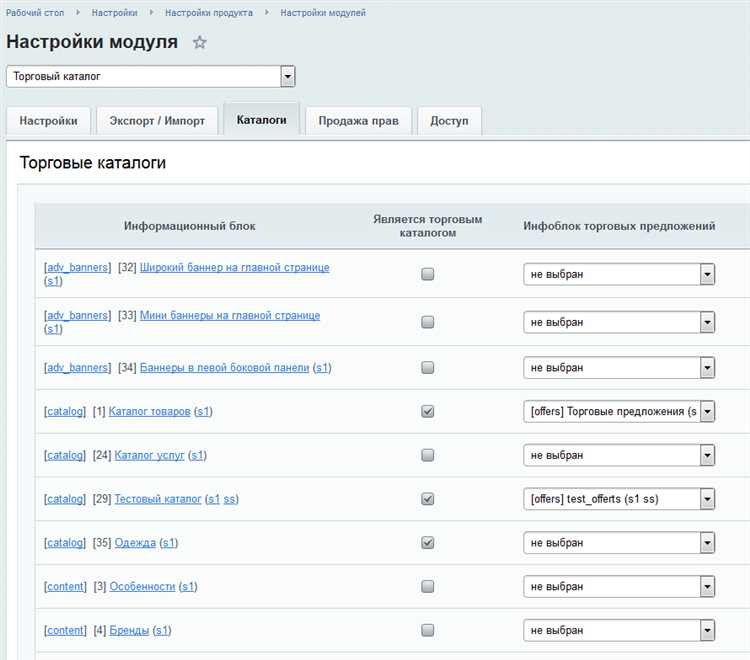
Task: Open Баннеры в левой боковой панели link
Action: click(x=224, y=367)
